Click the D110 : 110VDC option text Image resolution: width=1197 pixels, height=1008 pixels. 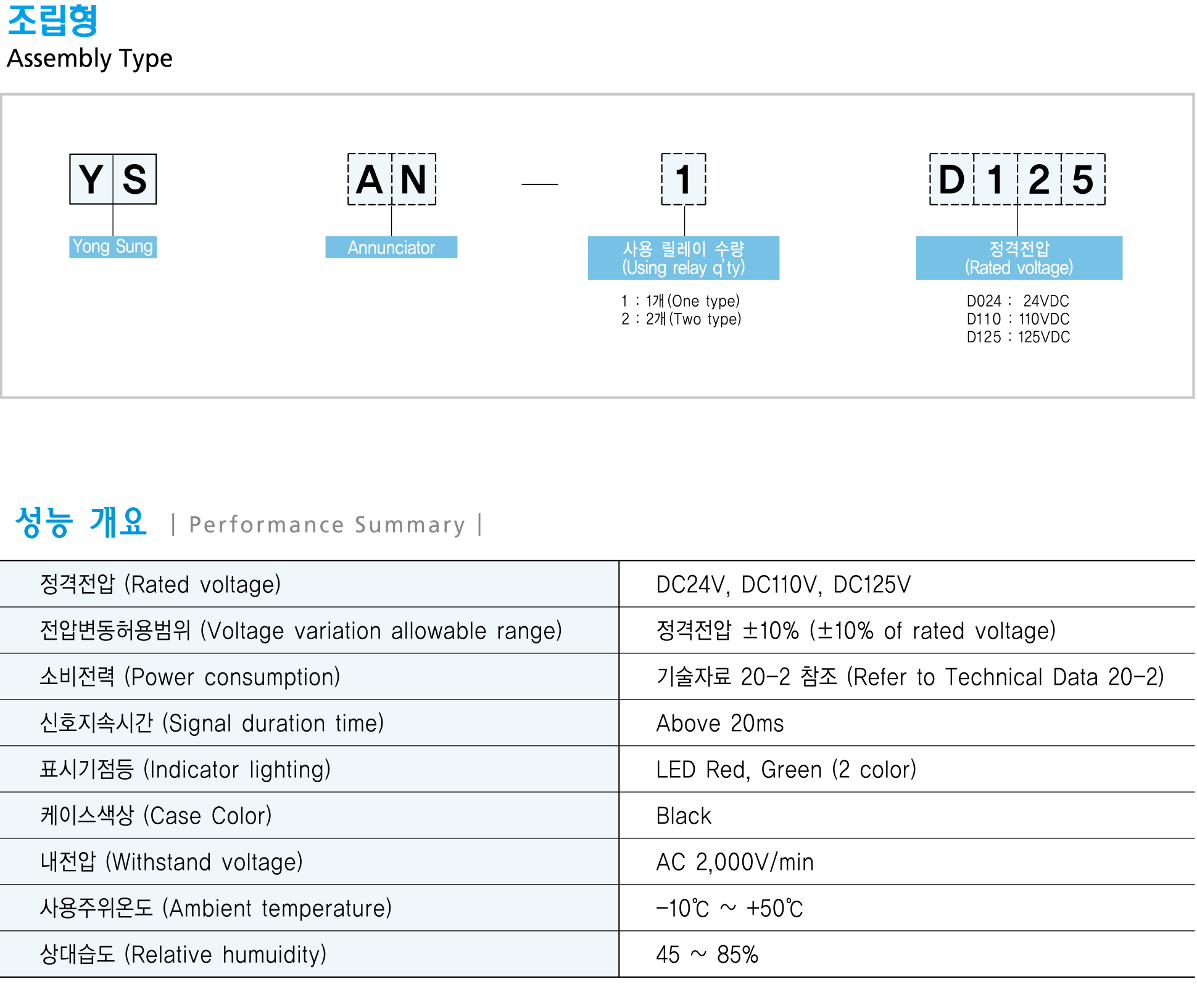point(1017,319)
